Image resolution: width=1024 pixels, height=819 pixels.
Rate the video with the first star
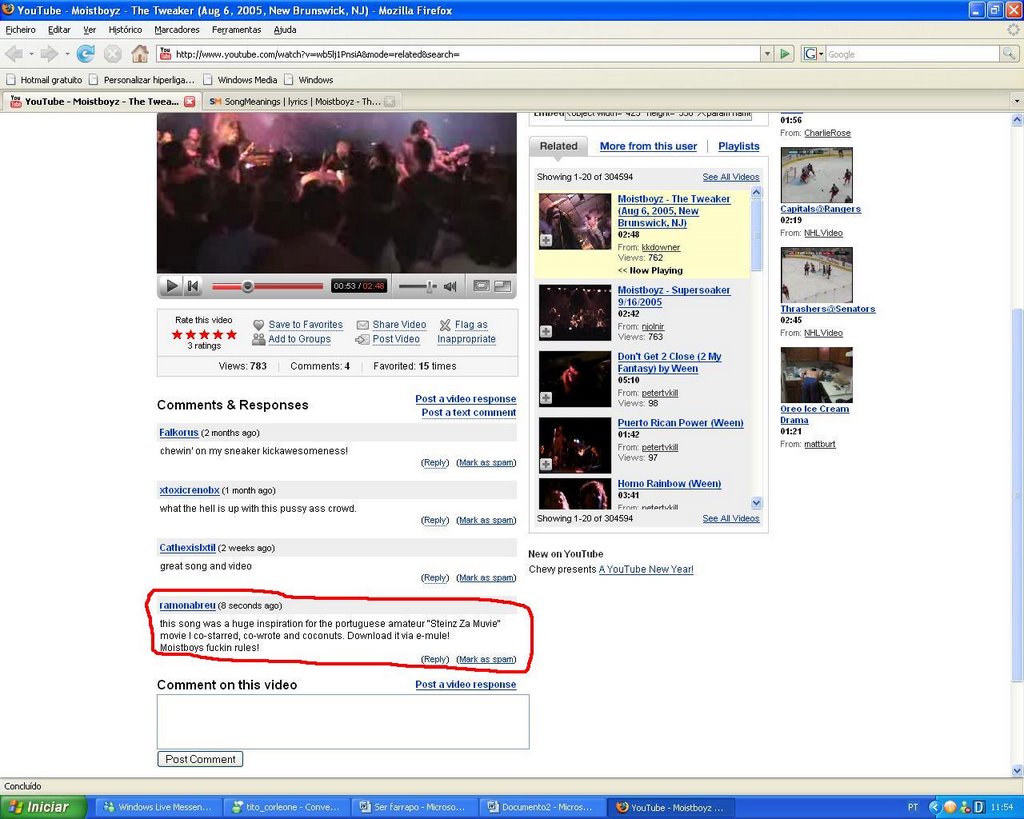point(177,334)
